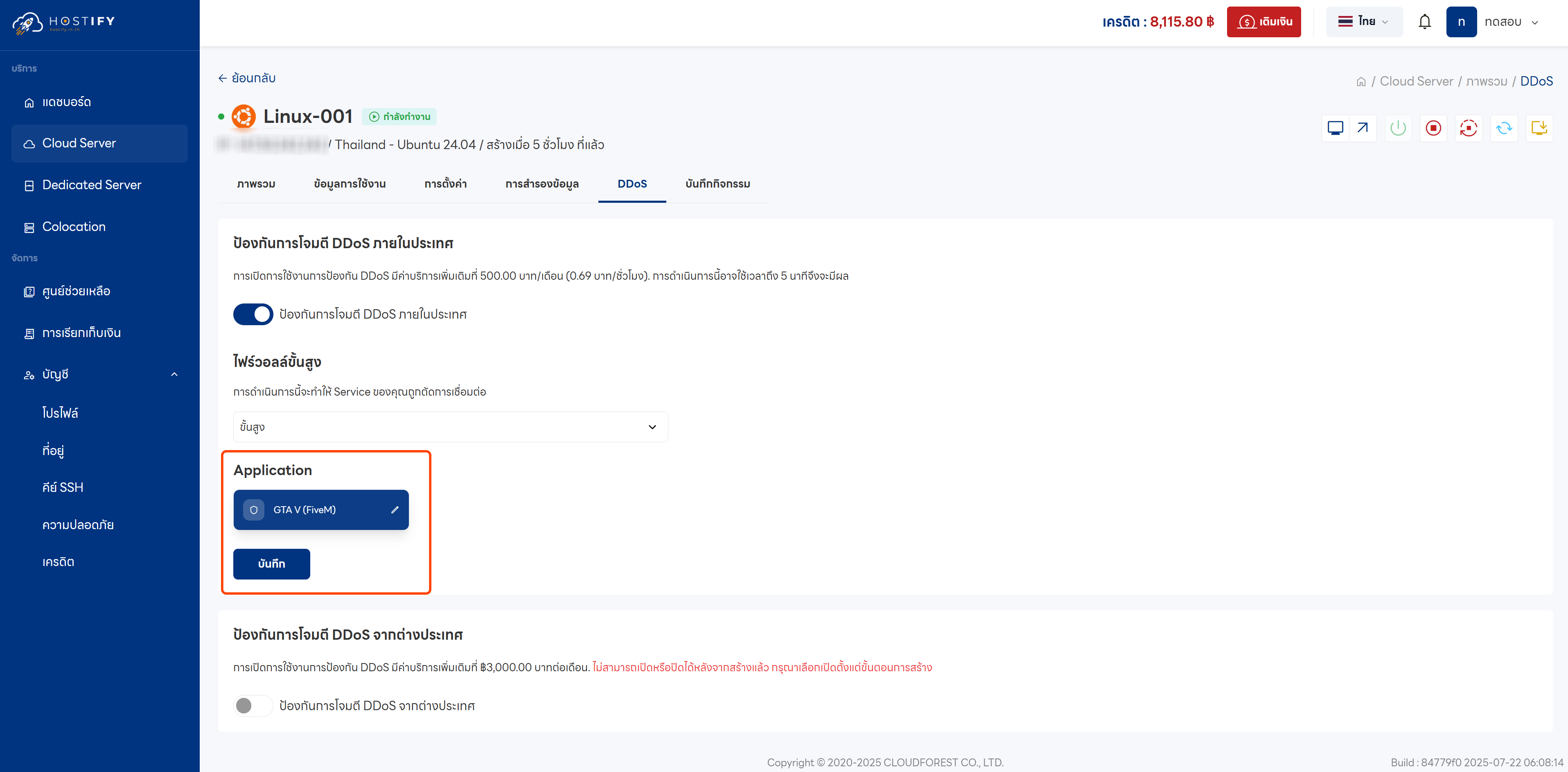
Task: Open คีย์ SSH under account
Action: 63,487
